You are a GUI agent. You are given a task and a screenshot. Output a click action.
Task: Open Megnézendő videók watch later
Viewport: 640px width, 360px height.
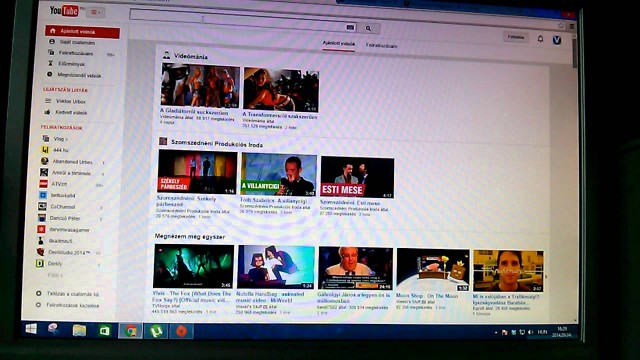(79, 75)
